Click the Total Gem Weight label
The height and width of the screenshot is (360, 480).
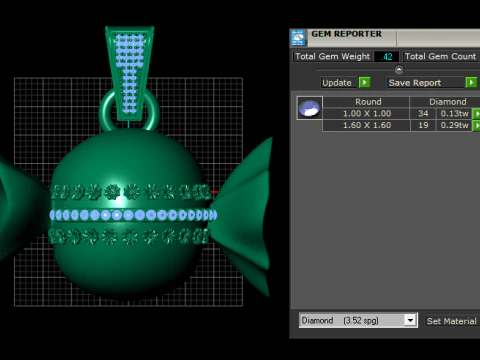tap(333, 56)
